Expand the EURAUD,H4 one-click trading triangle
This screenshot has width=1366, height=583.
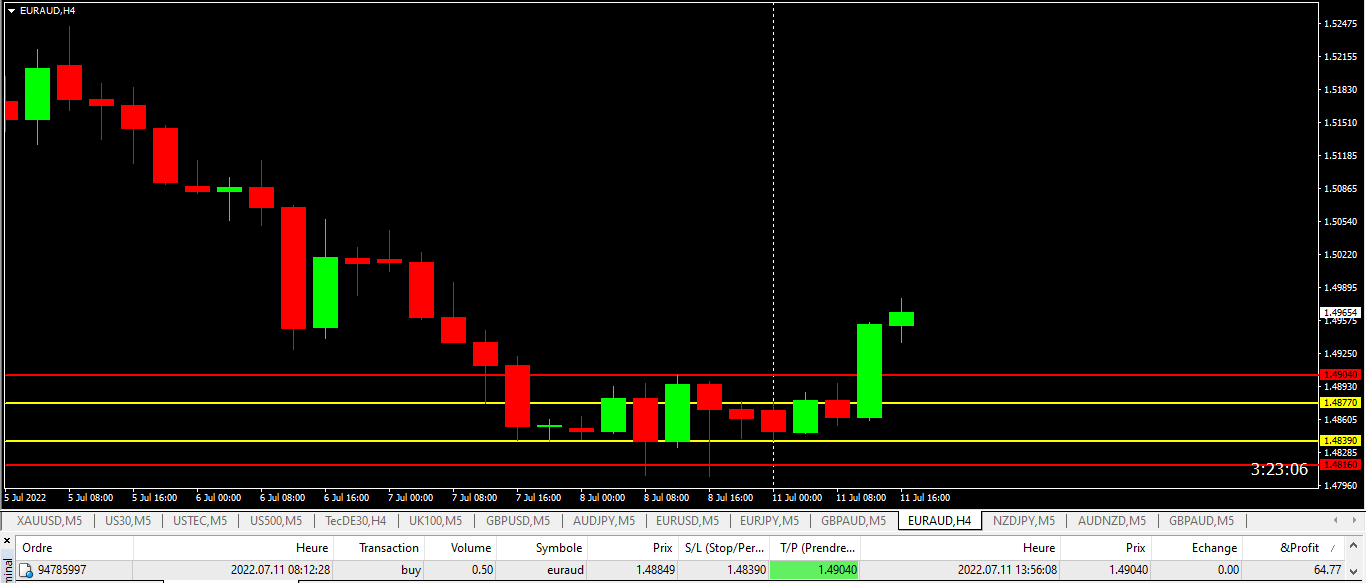11,10
